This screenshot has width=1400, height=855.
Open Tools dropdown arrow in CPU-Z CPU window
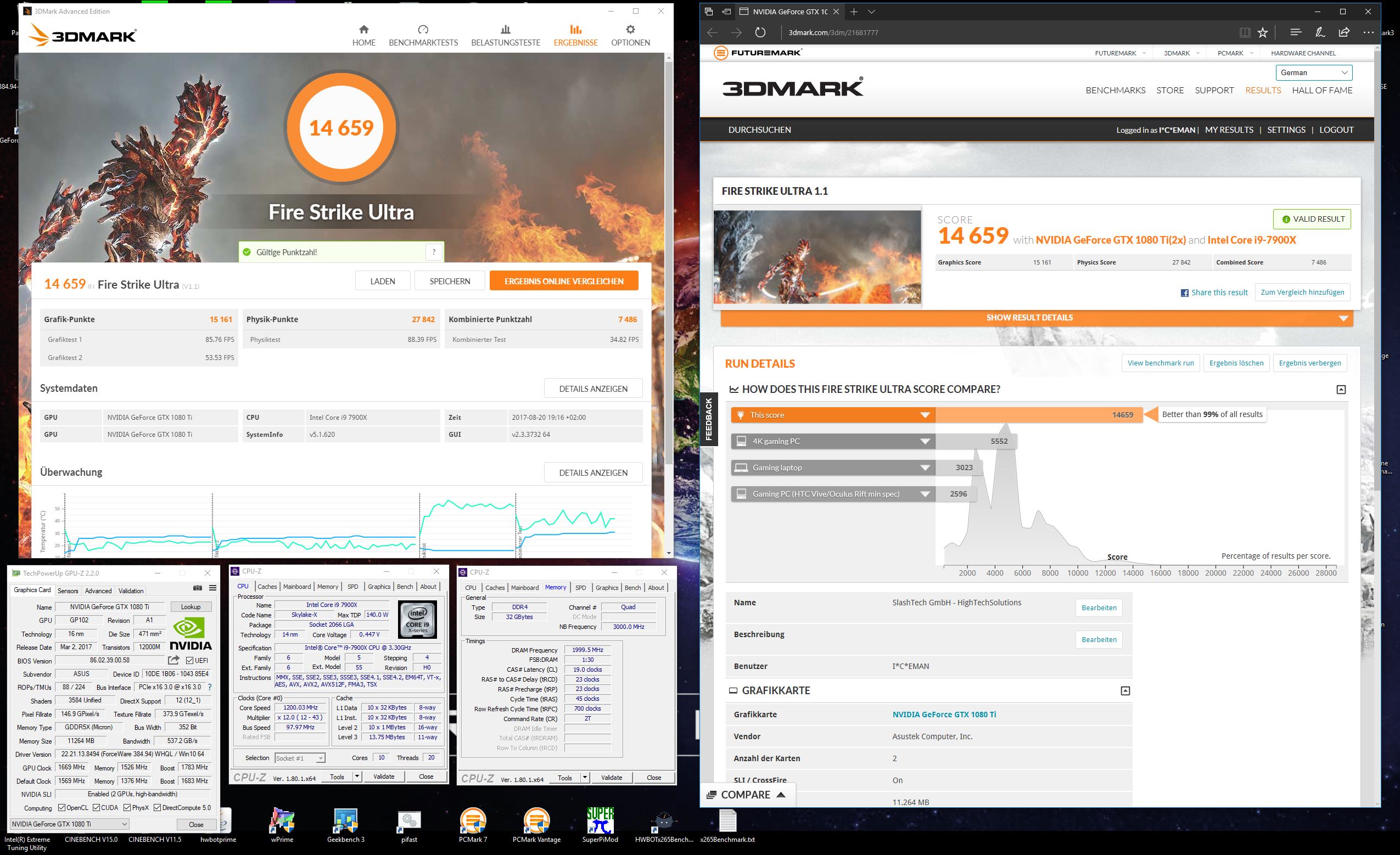click(357, 777)
